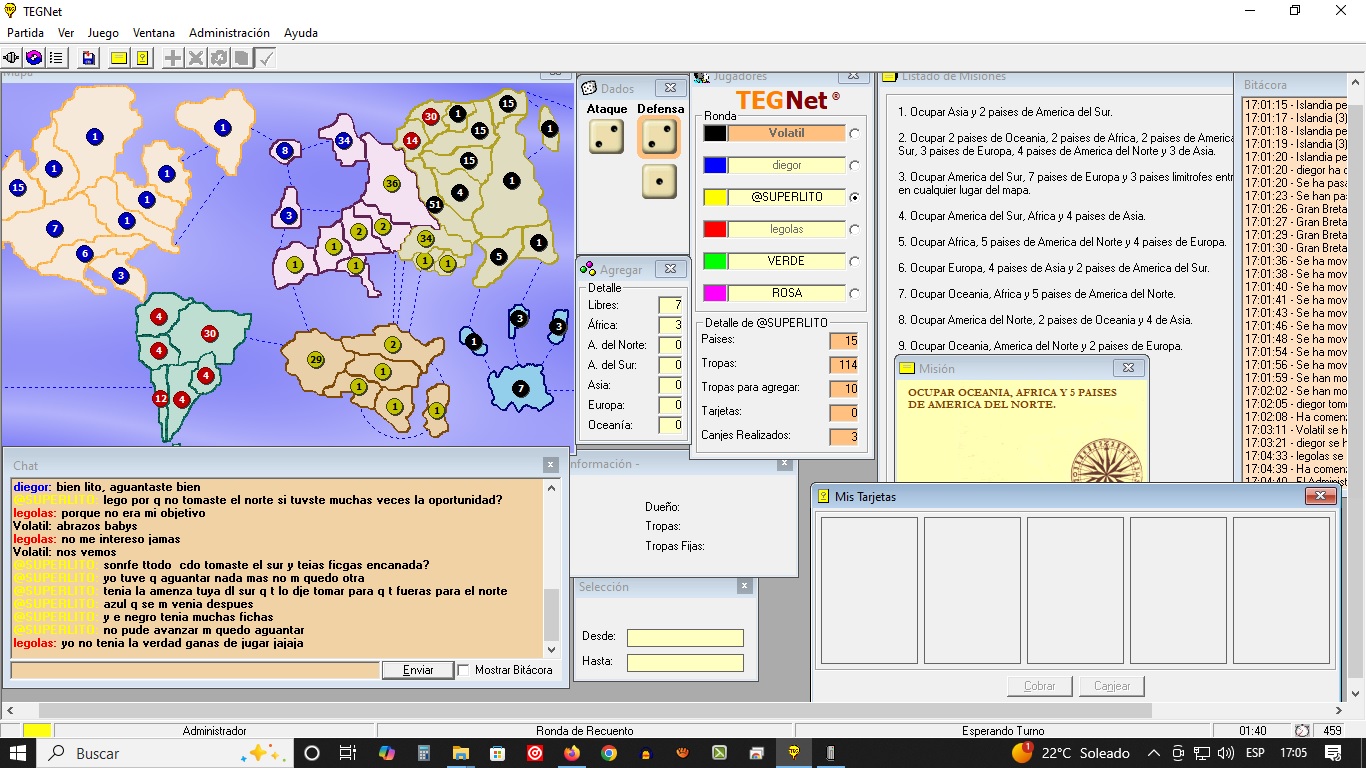Open Firefox from the Windows taskbar
This screenshot has width=1366, height=768.
click(571, 753)
